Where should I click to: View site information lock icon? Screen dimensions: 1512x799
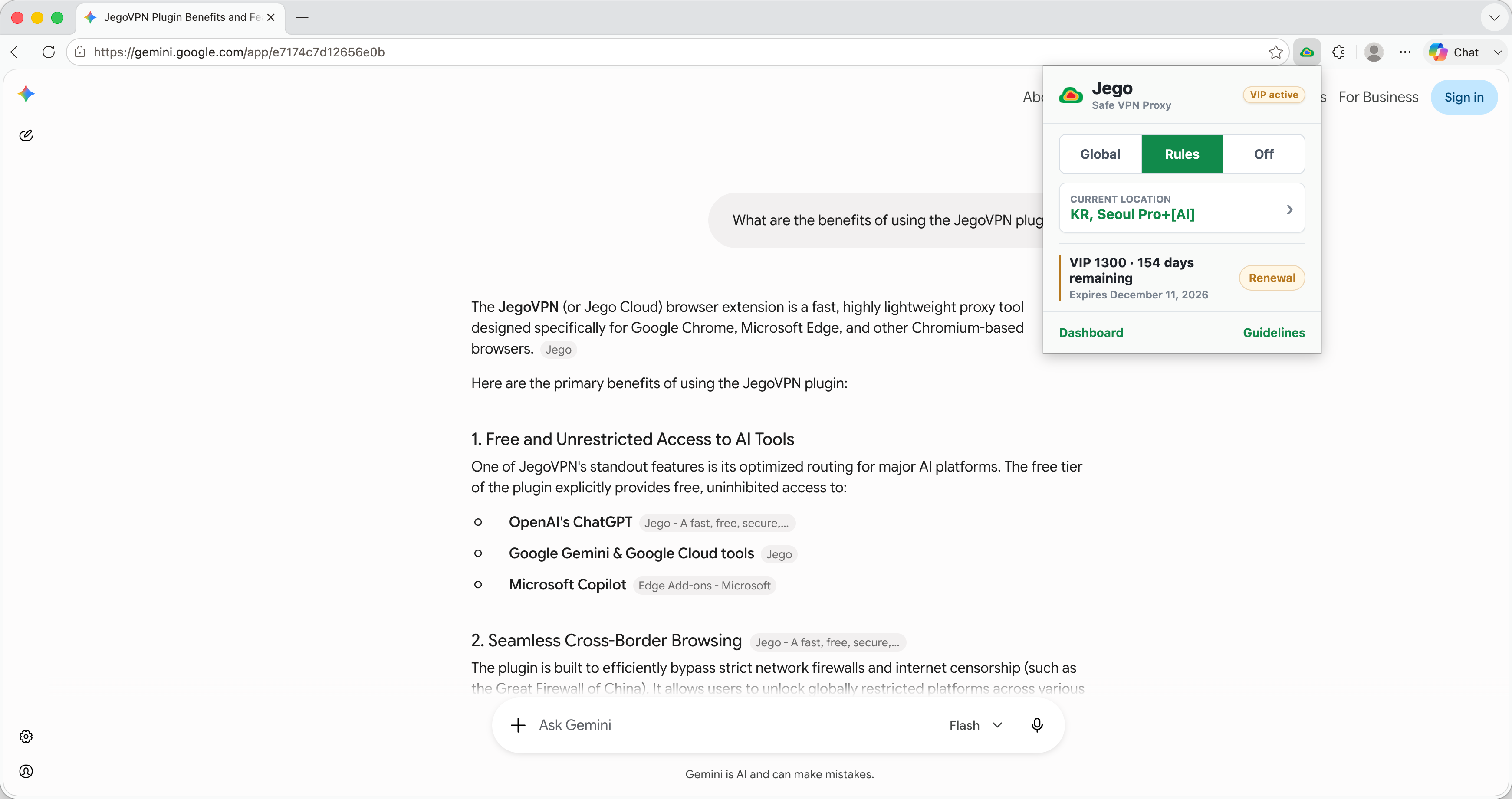[80, 52]
